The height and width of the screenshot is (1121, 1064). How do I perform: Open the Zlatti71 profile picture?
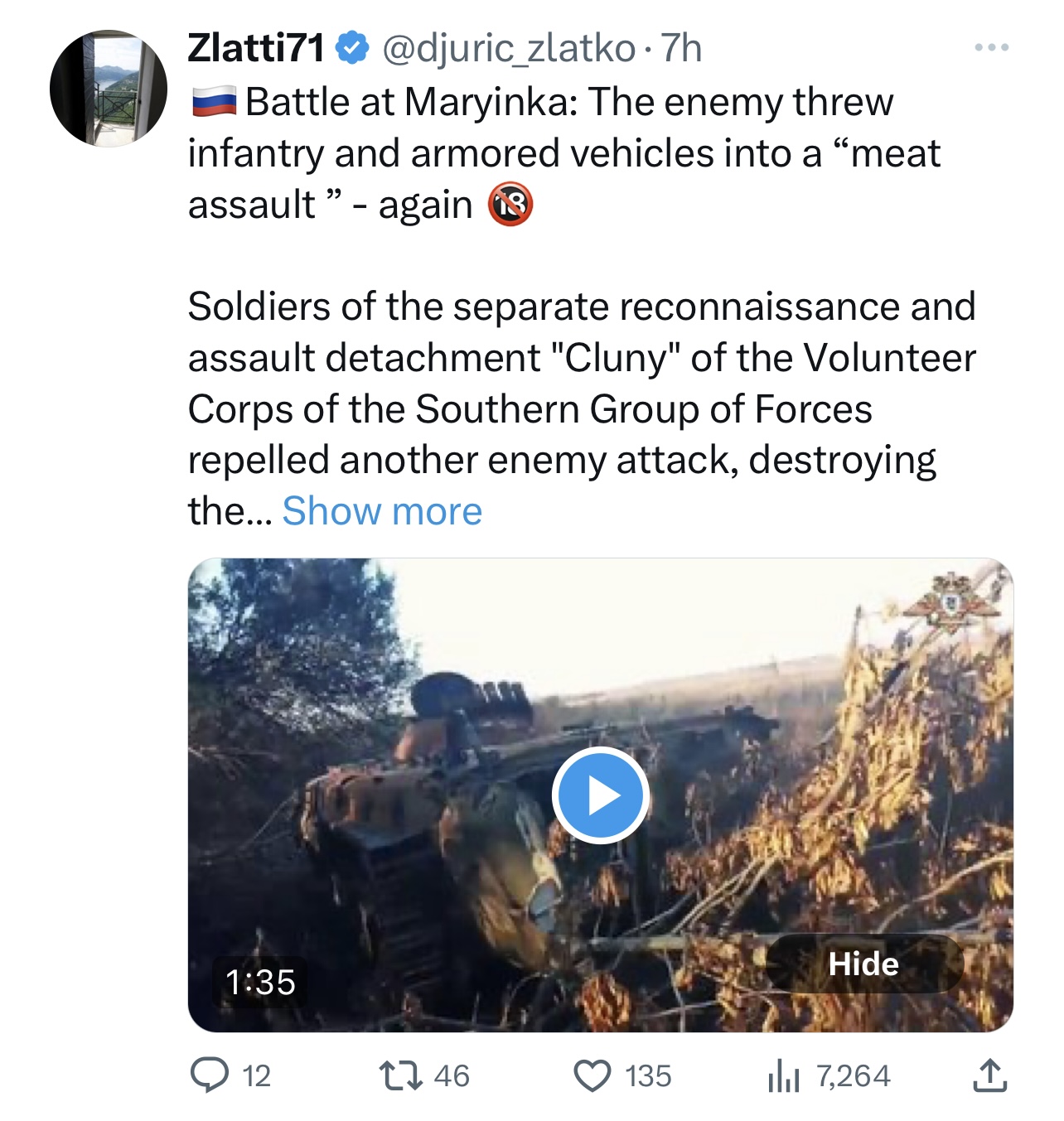pyautogui.click(x=109, y=89)
